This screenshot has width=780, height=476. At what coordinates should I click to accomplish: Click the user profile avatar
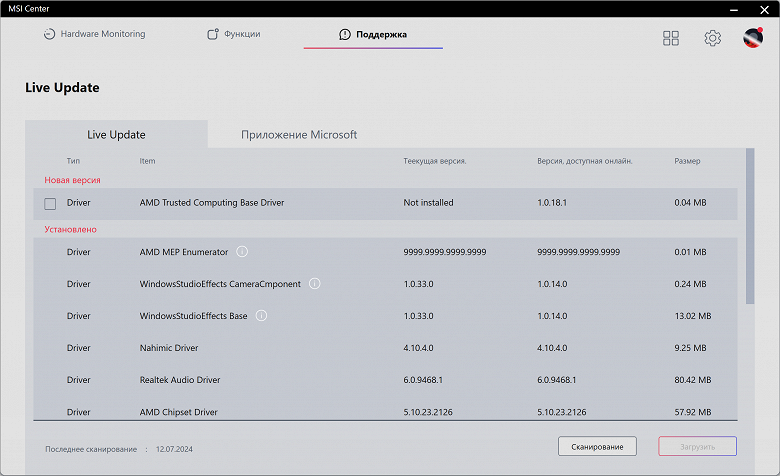pos(753,38)
